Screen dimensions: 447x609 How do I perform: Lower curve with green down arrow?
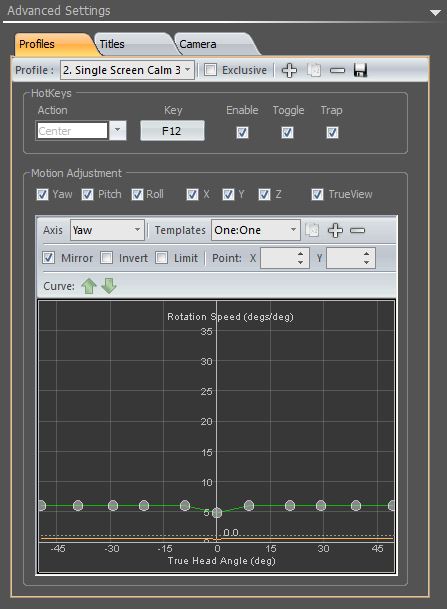click(x=109, y=286)
